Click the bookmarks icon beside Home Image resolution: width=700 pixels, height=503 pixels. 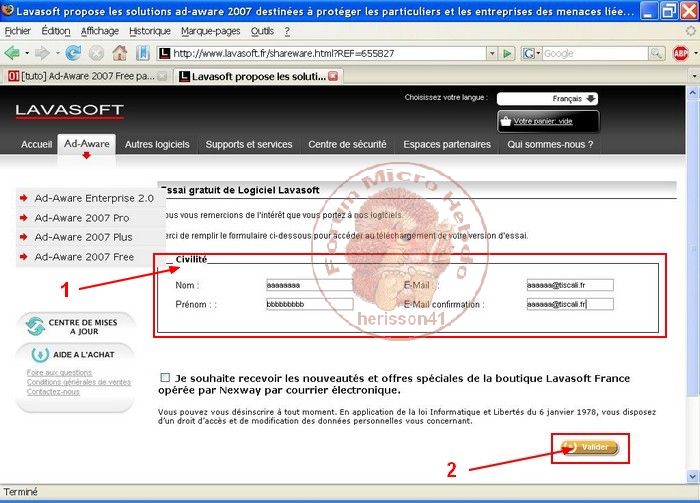click(142, 53)
